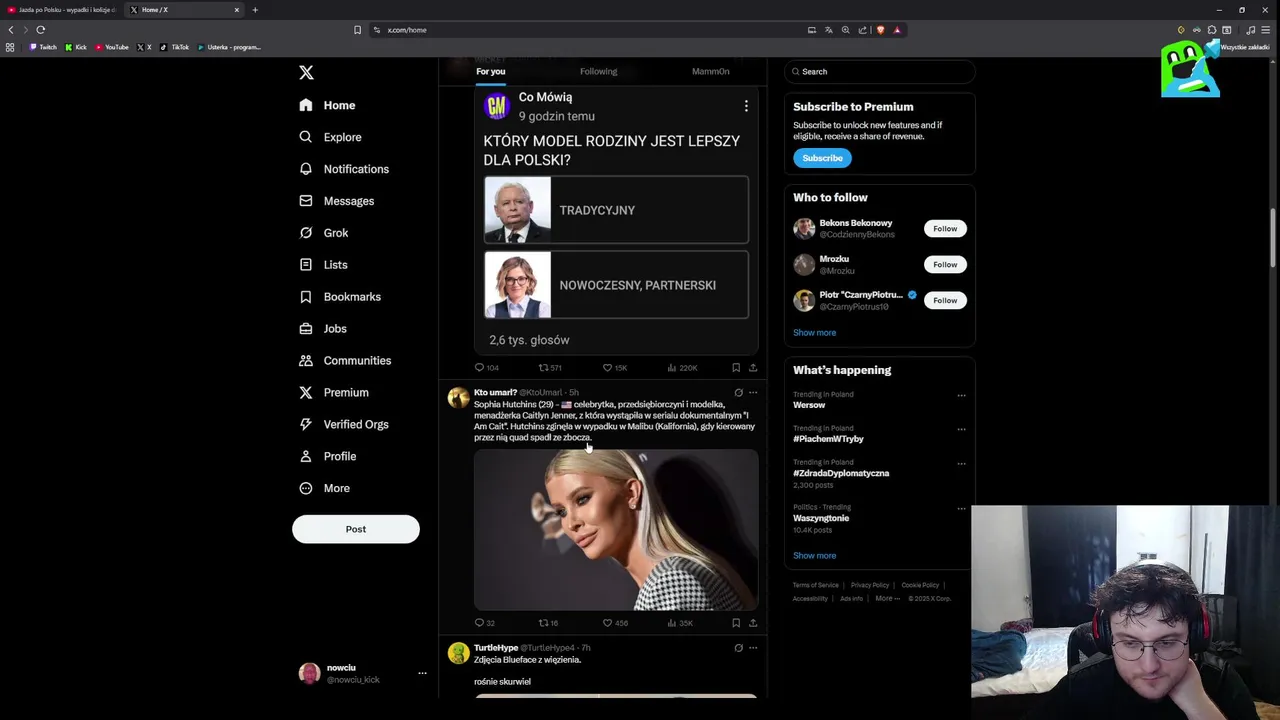Follow Bekons Bekonowy
The image size is (1280, 720).
[x=945, y=229]
